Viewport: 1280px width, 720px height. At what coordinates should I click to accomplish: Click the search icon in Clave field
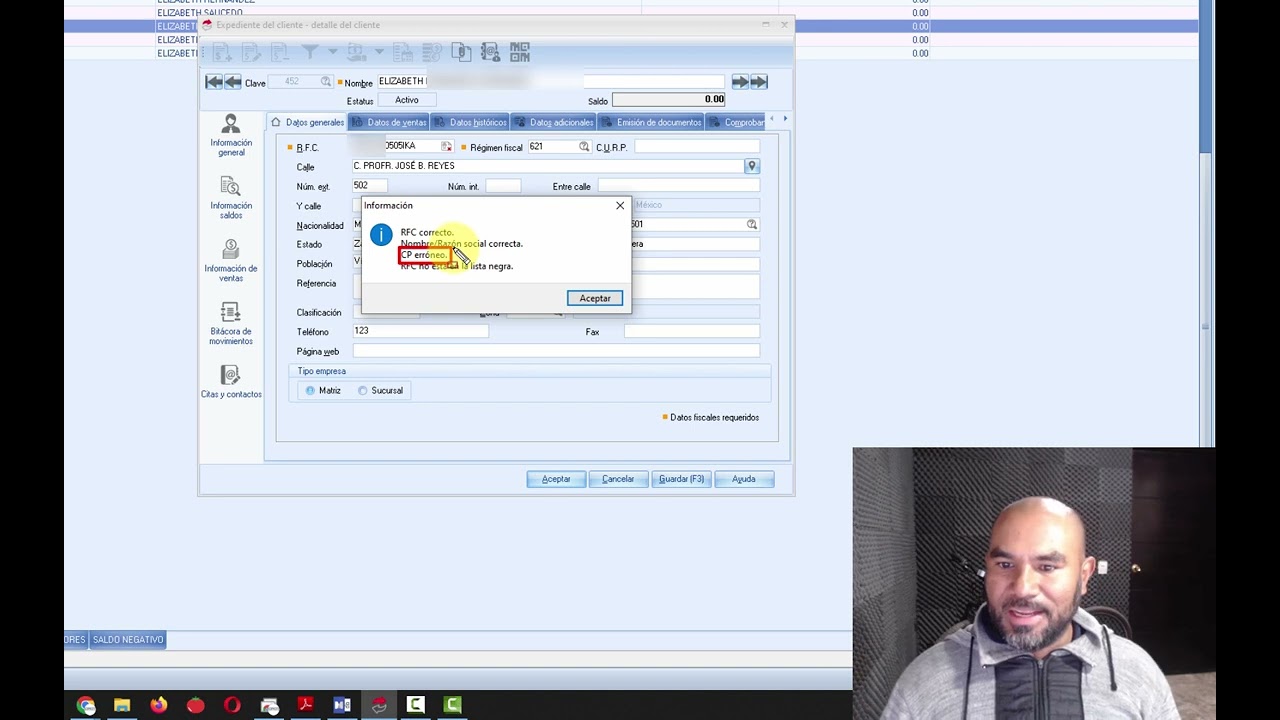pos(326,82)
